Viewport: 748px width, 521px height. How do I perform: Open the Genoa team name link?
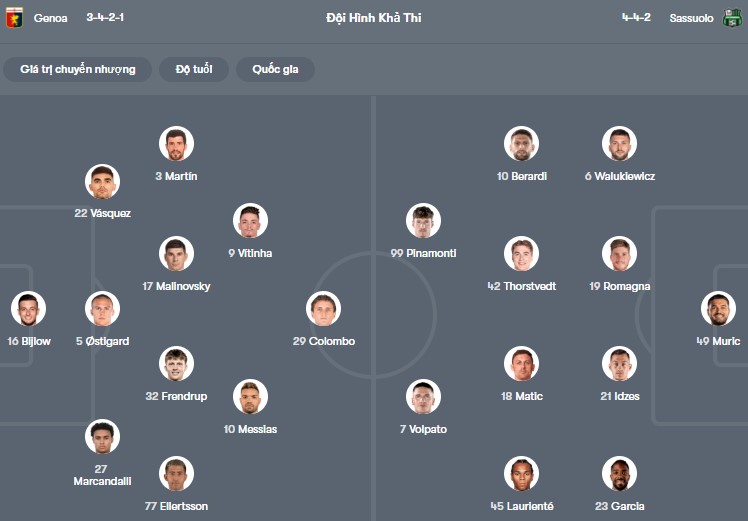tap(51, 18)
